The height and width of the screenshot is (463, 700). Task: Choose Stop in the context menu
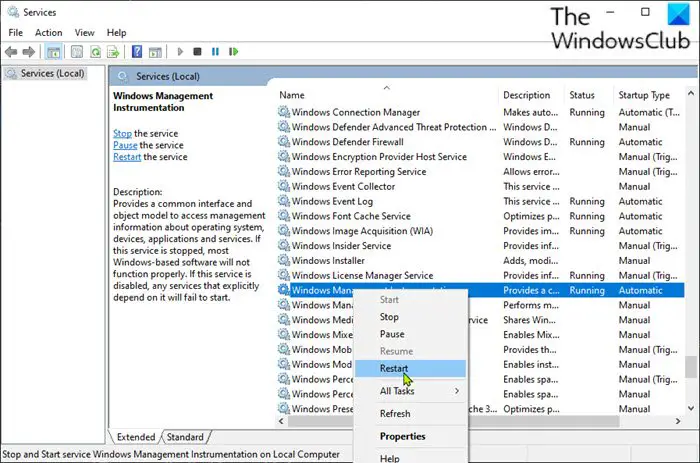tap(411, 317)
